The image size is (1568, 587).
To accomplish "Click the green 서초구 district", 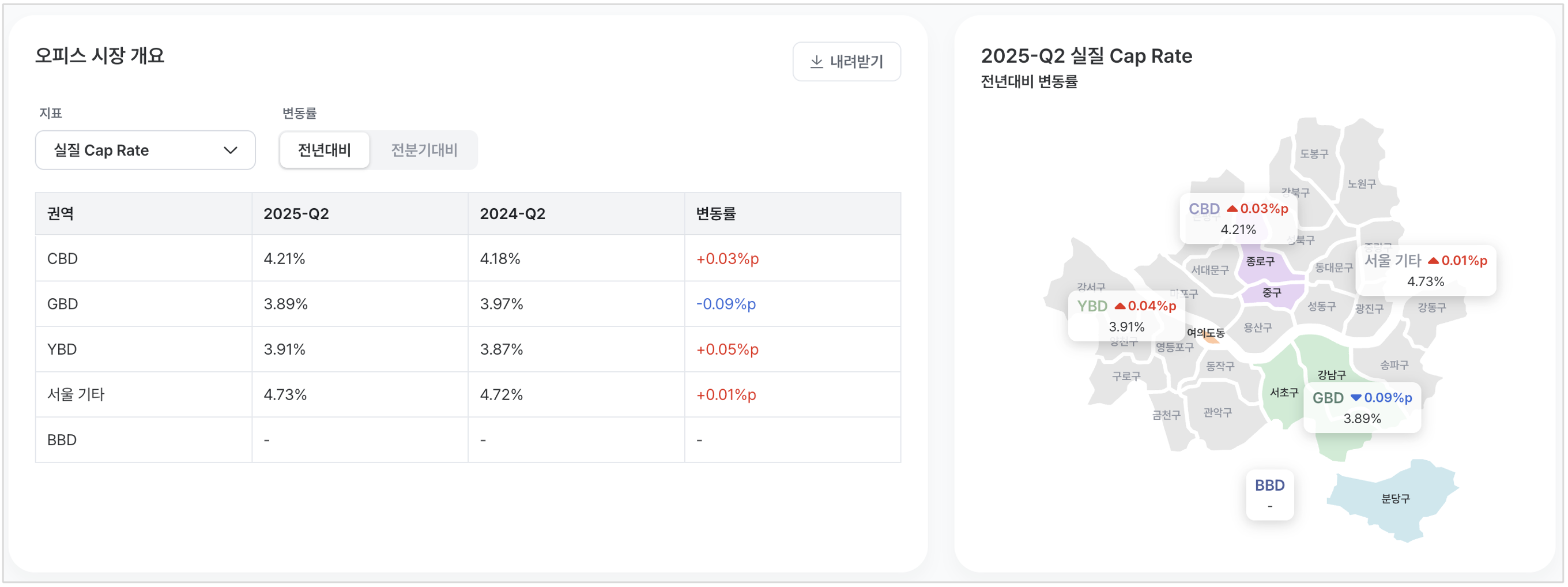I will (1283, 393).
